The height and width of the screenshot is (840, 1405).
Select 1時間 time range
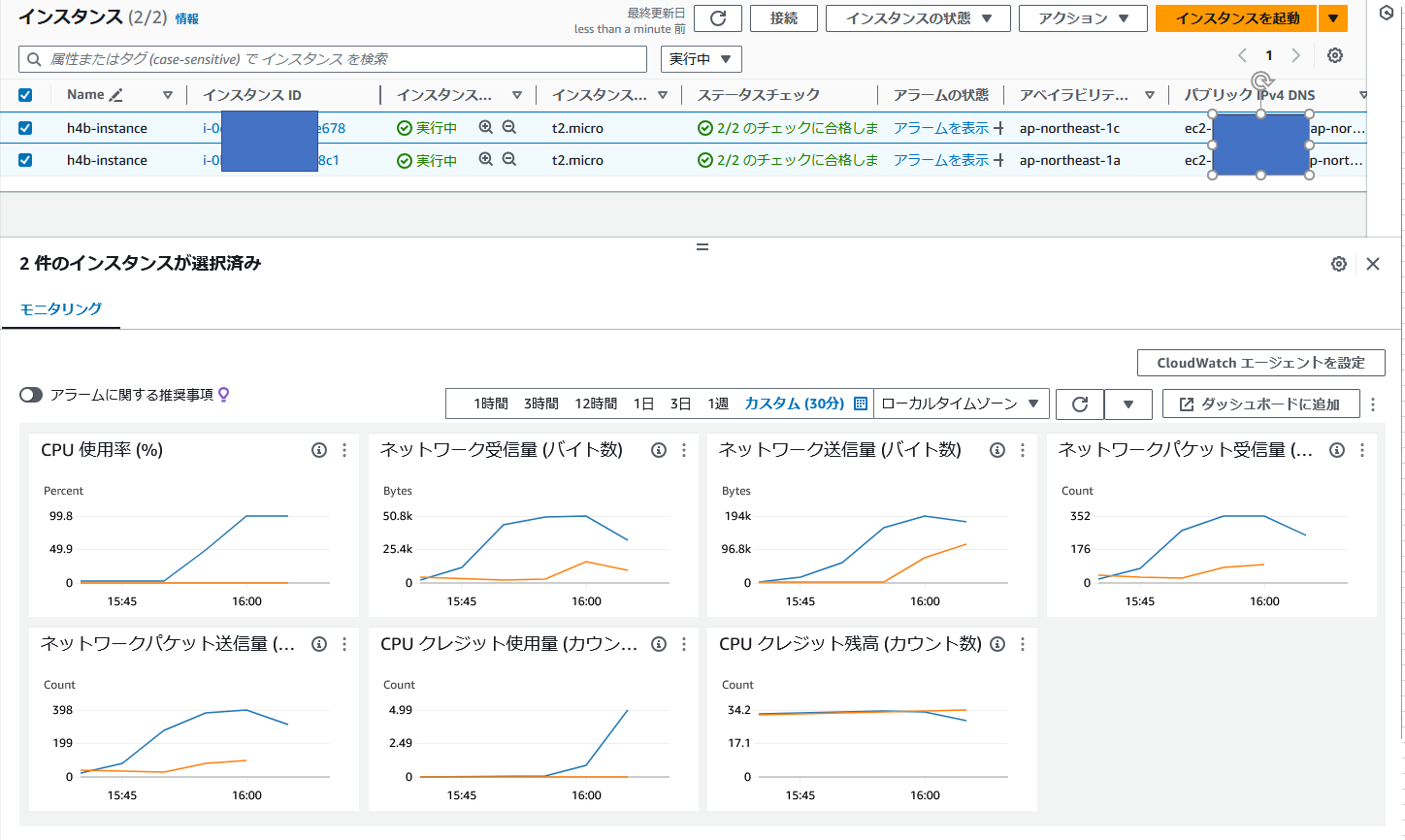[x=491, y=404]
